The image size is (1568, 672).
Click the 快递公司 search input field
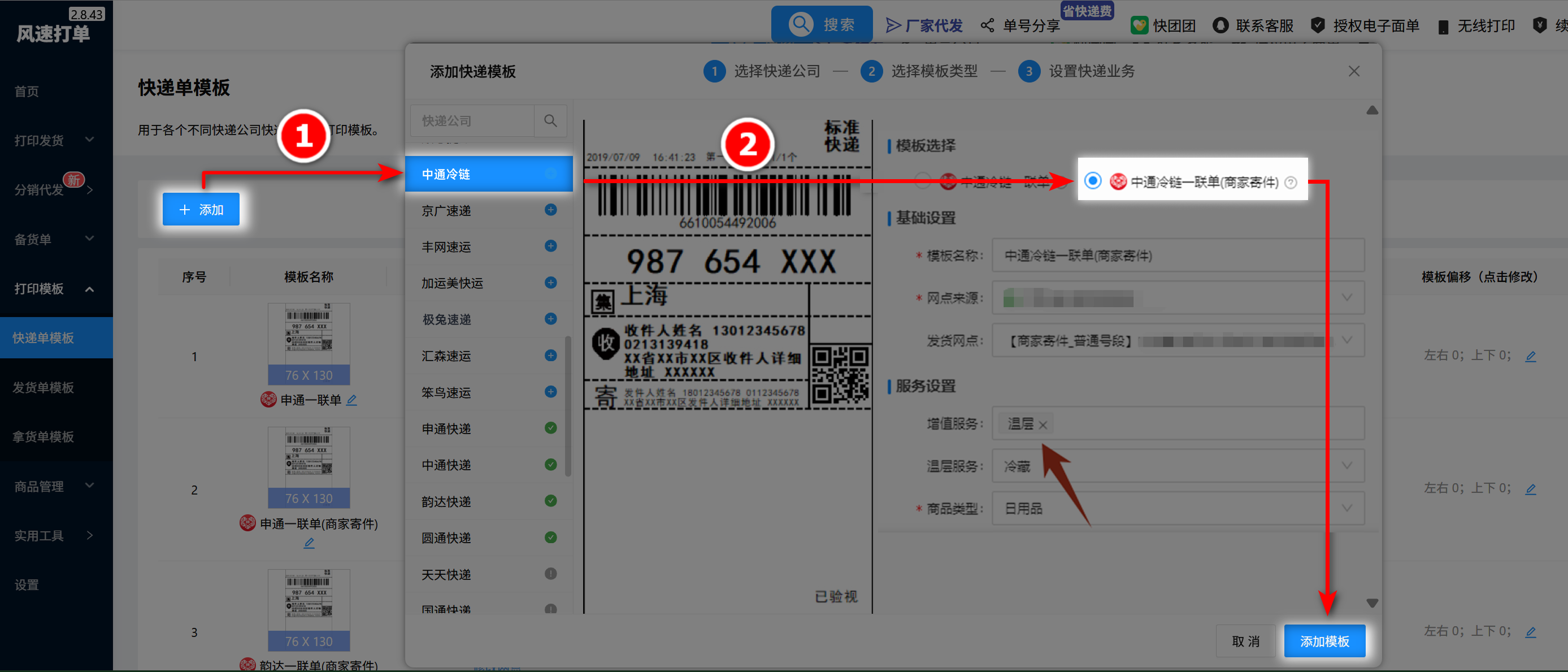point(473,120)
